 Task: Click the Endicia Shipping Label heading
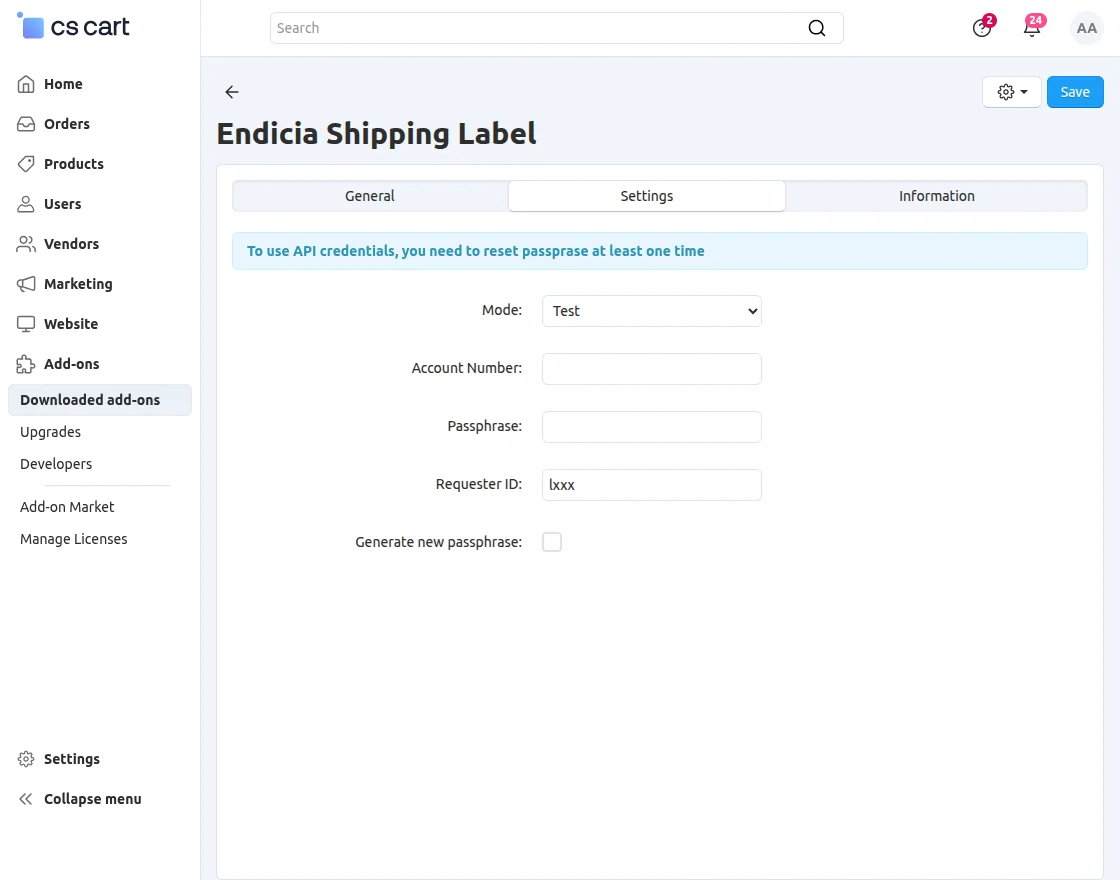point(376,134)
